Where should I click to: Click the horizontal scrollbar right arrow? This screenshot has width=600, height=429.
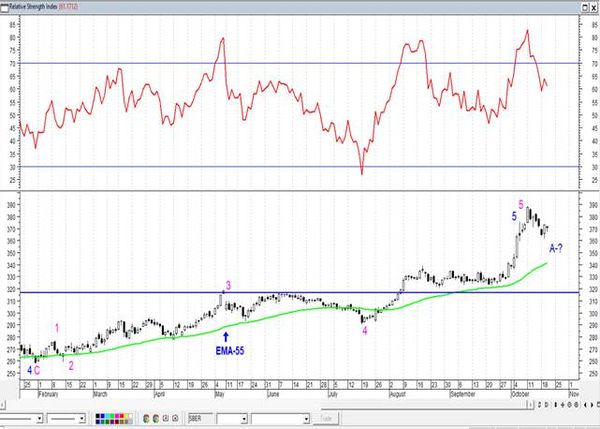click(531, 405)
